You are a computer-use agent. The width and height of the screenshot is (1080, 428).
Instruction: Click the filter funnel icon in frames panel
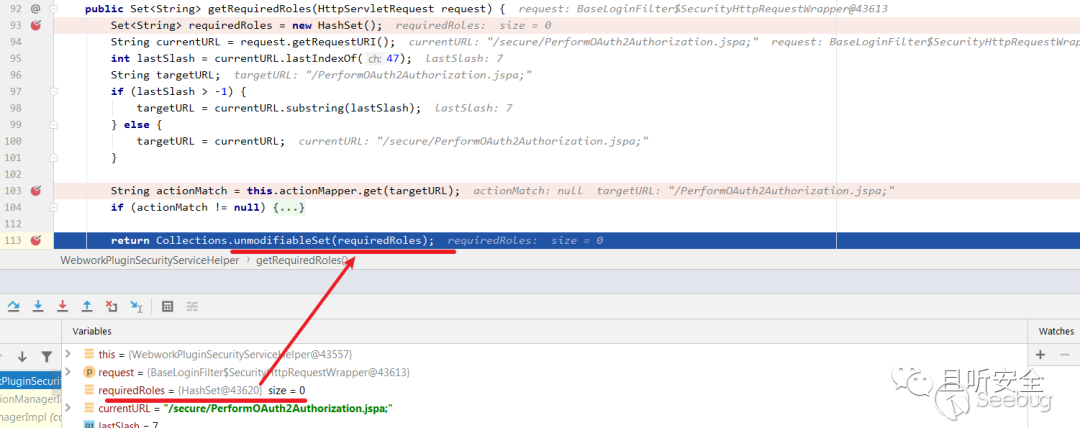pos(46,356)
